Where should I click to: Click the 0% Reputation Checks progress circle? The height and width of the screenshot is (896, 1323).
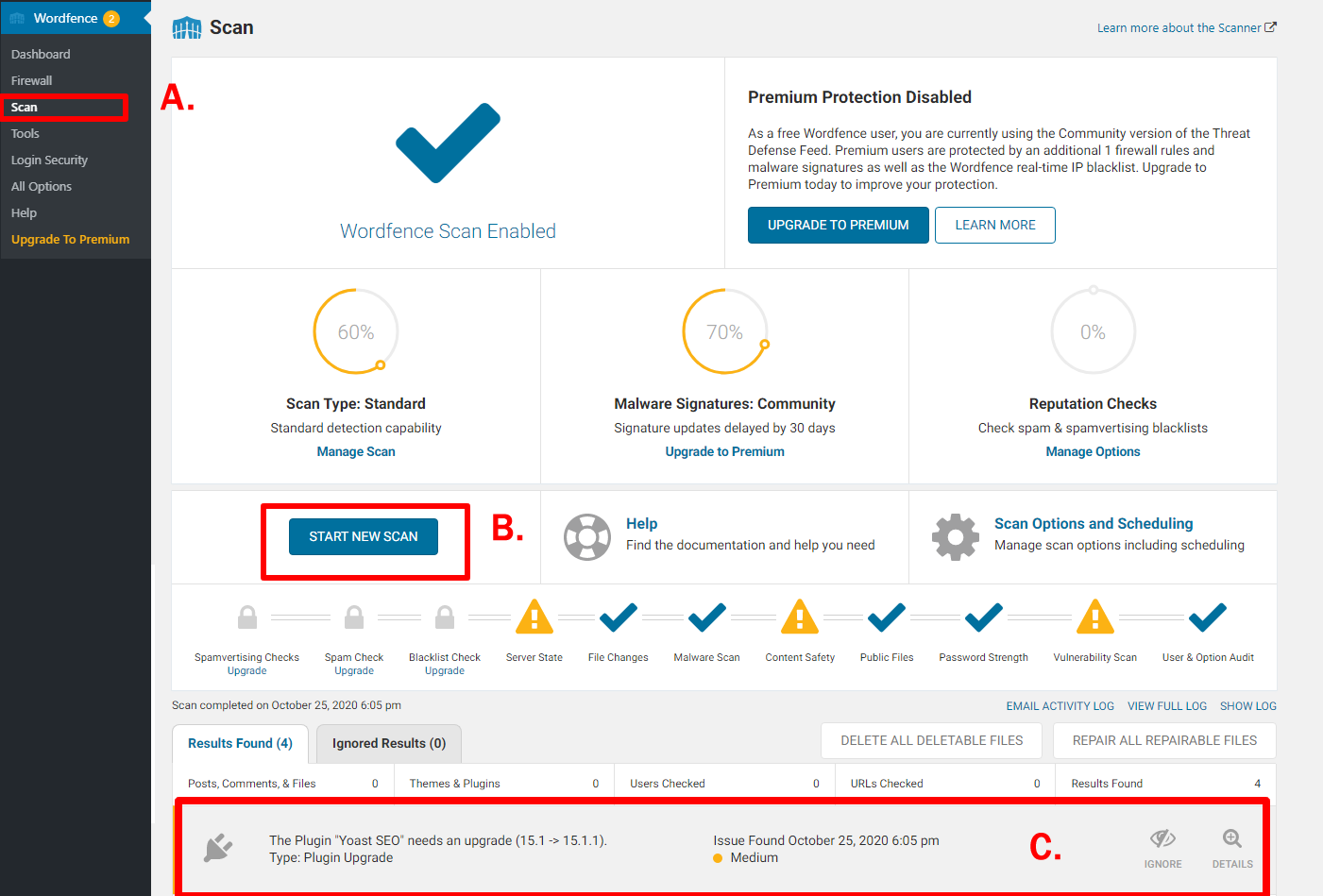click(x=1093, y=331)
